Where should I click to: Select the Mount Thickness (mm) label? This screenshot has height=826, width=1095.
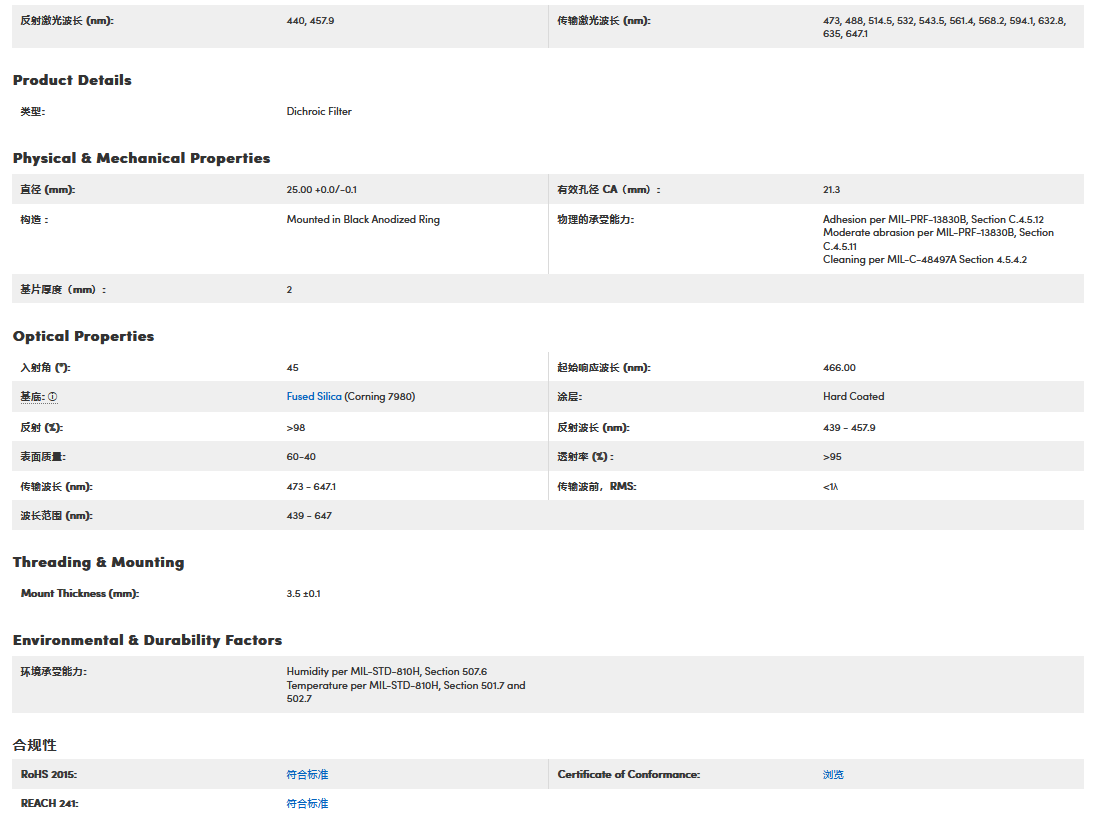[x=80, y=594]
